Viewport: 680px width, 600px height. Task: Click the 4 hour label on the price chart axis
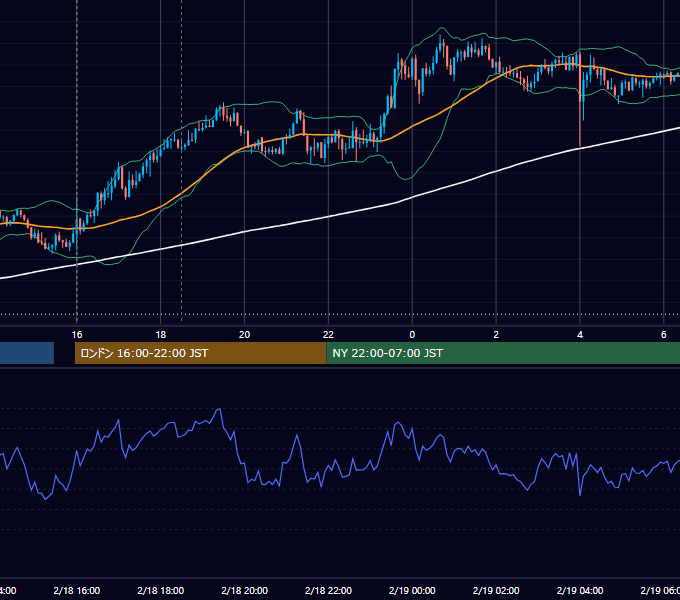580,335
